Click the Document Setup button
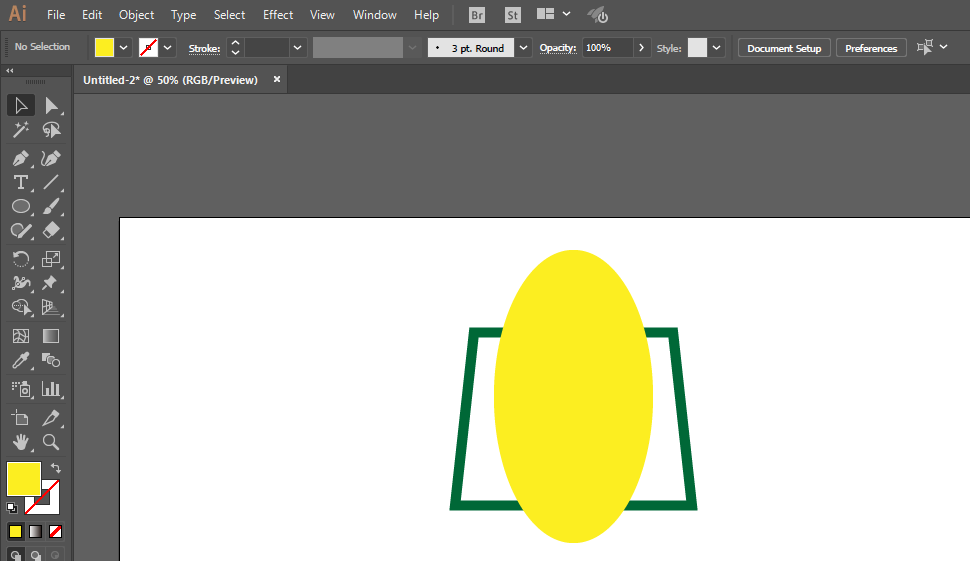The width and height of the screenshot is (970, 561). (784, 48)
